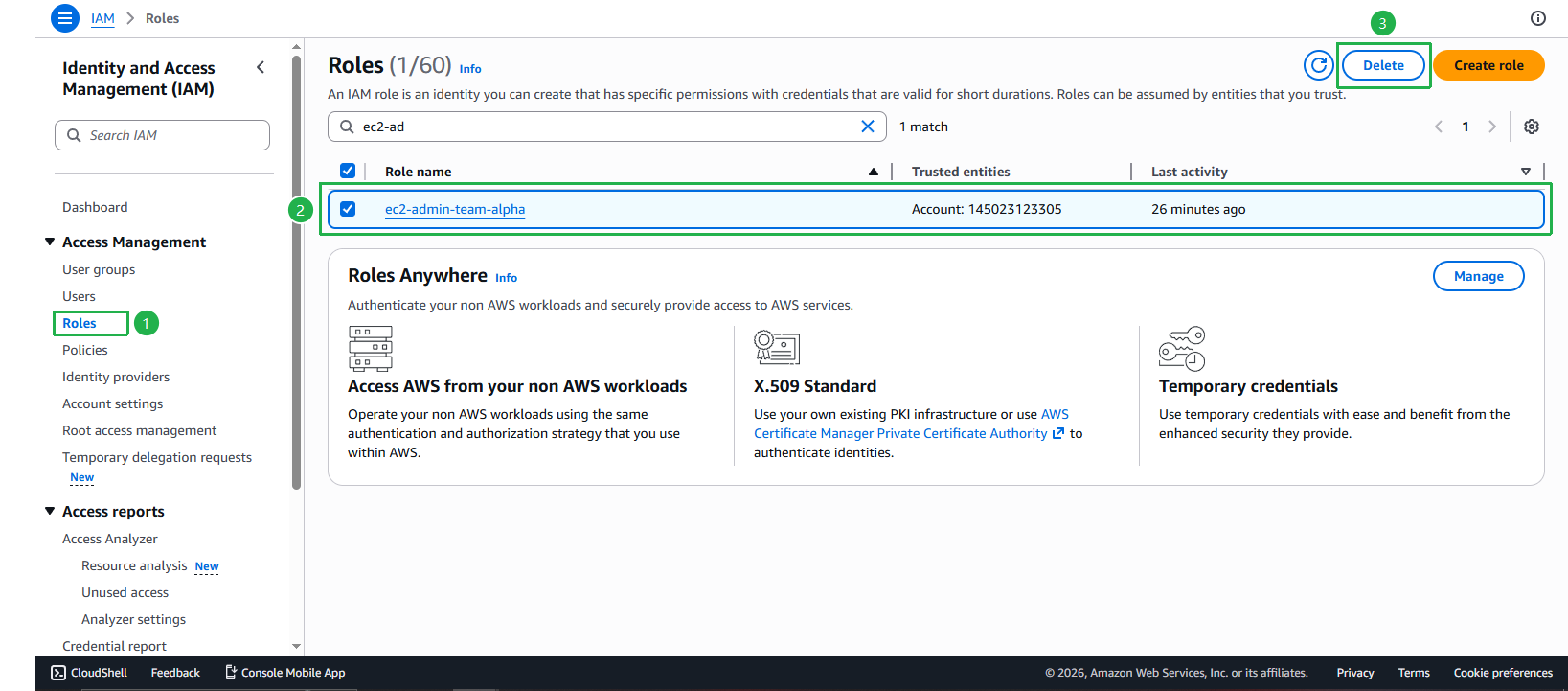Uncheck the ec2-admin-team-alpha role checkbox
The width and height of the screenshot is (1568, 691).
click(x=348, y=209)
